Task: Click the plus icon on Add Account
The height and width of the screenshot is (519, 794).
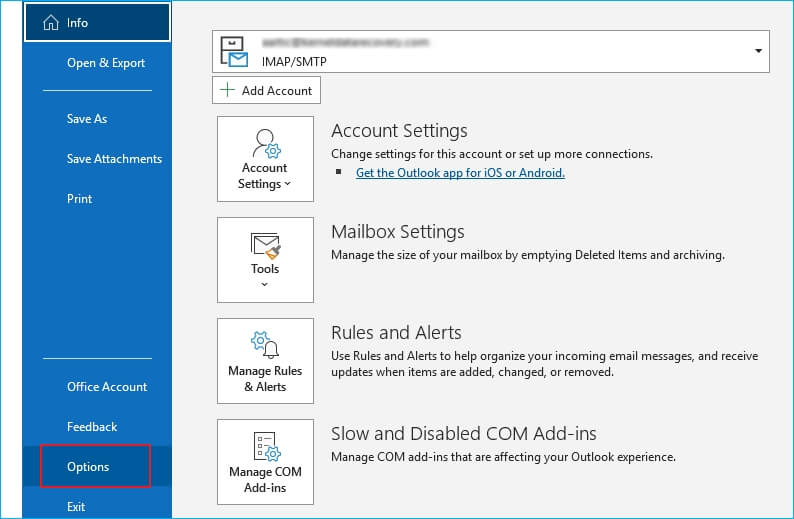Action: pyautogui.click(x=227, y=90)
